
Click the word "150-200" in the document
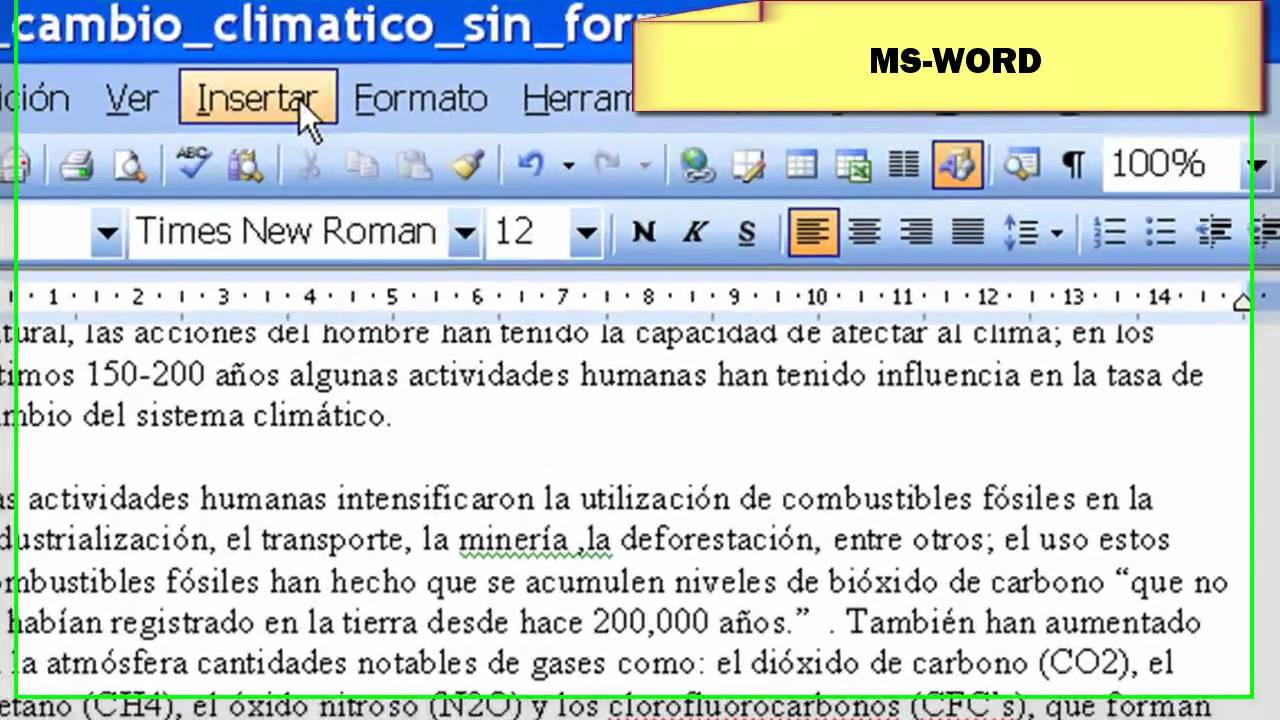tap(145, 375)
